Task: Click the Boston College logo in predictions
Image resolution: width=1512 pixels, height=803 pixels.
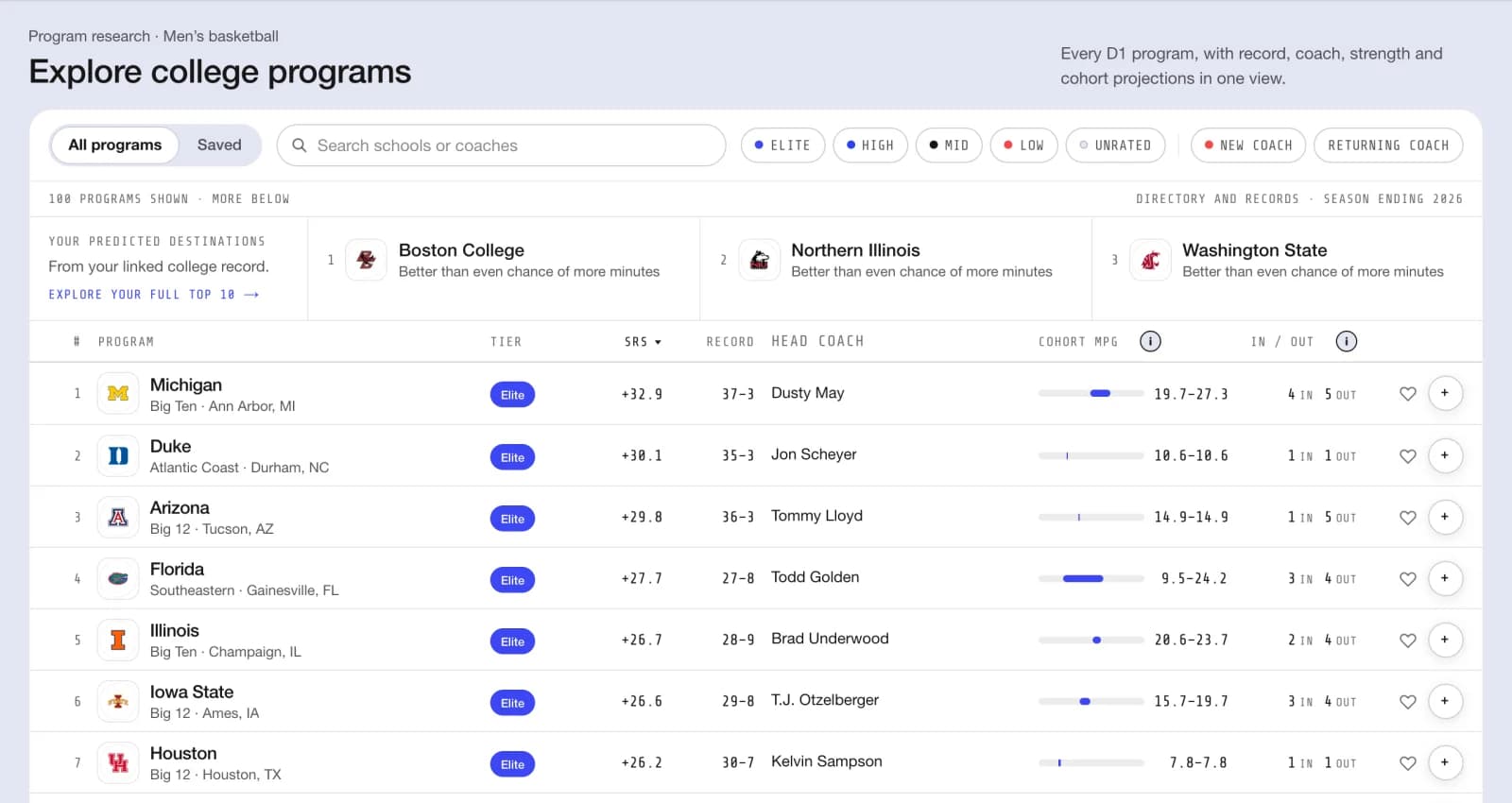Action: coord(367,260)
